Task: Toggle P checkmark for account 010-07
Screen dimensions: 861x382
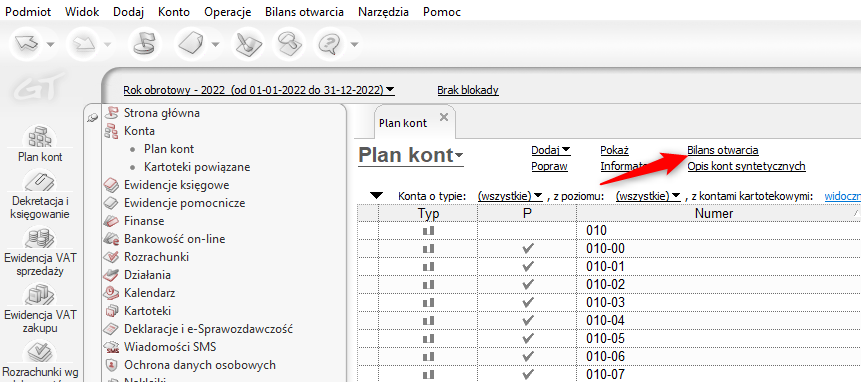Action: coord(528,375)
